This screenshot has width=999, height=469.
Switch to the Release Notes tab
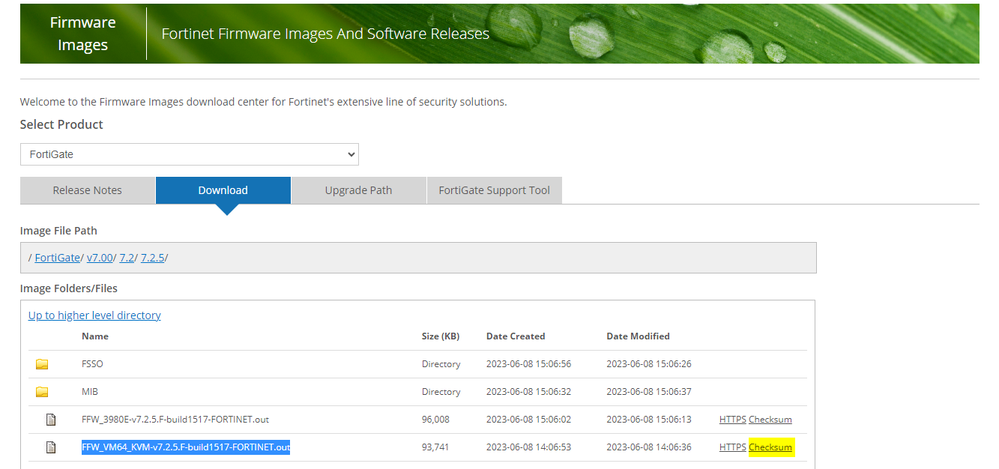click(87, 190)
